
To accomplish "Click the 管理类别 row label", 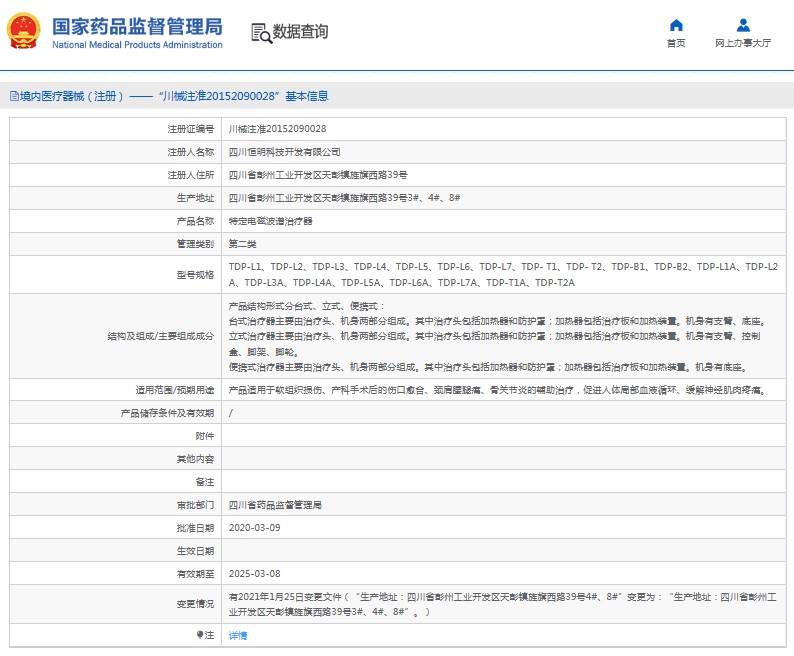I will (195, 244).
